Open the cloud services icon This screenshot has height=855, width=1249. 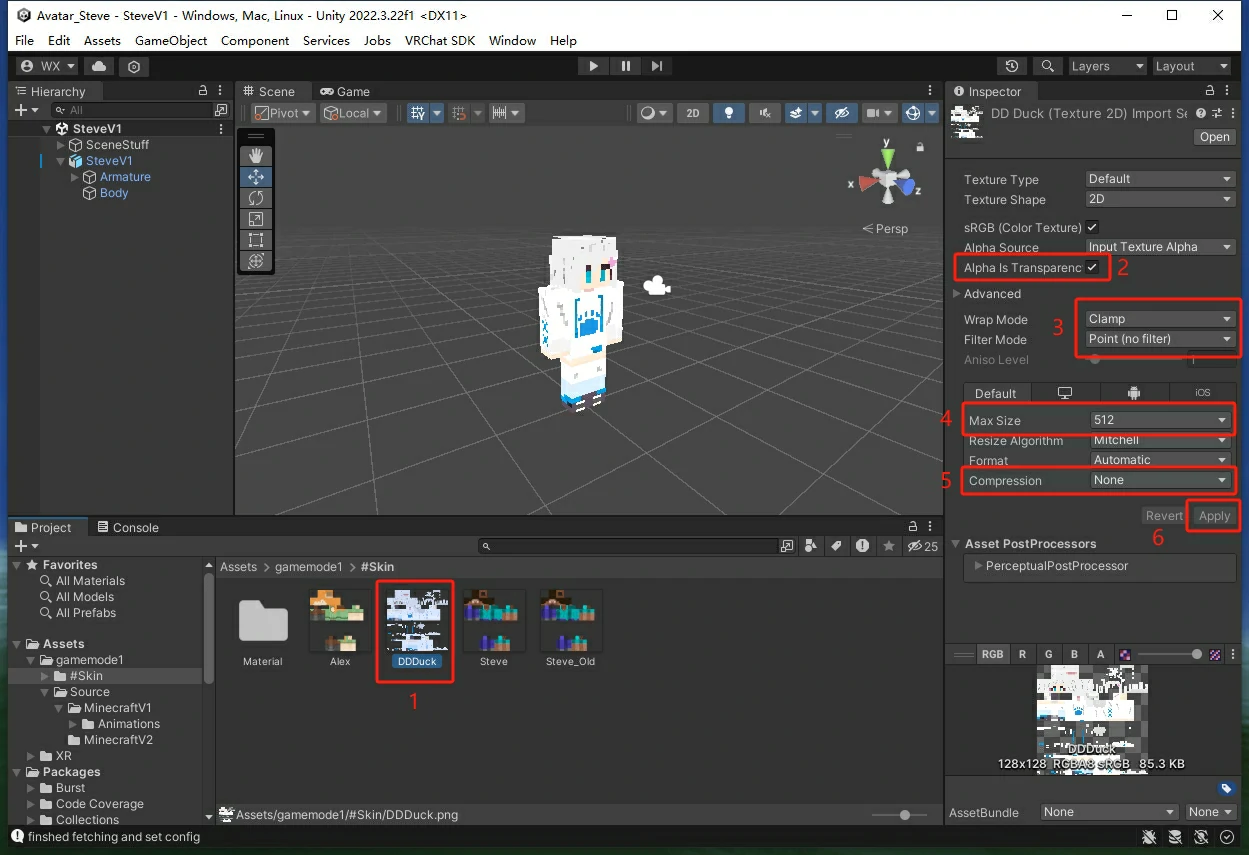(x=98, y=66)
